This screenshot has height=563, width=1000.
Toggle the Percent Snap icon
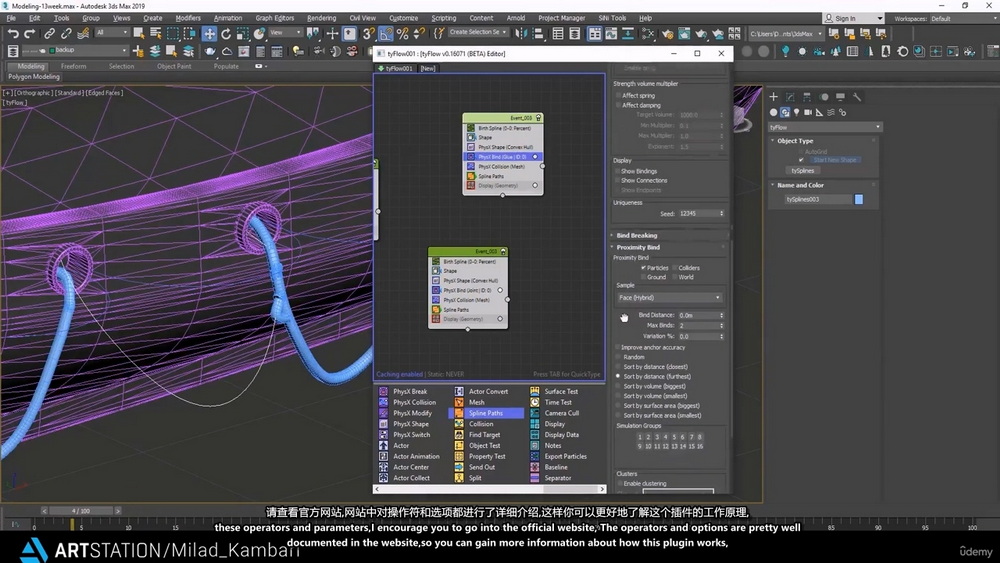(402, 33)
